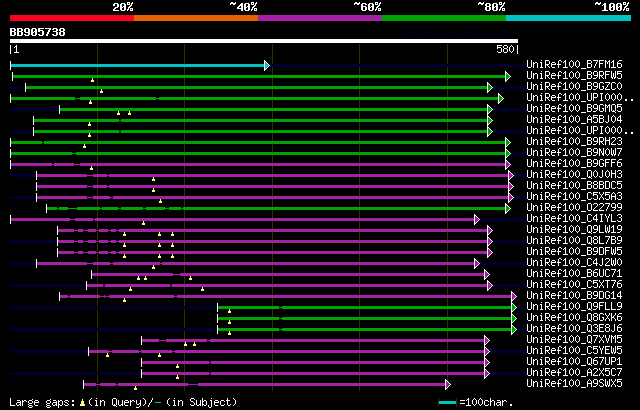Open hit UniRef100_B7FM16
This screenshot has height=410, width=640.
tap(574, 64)
